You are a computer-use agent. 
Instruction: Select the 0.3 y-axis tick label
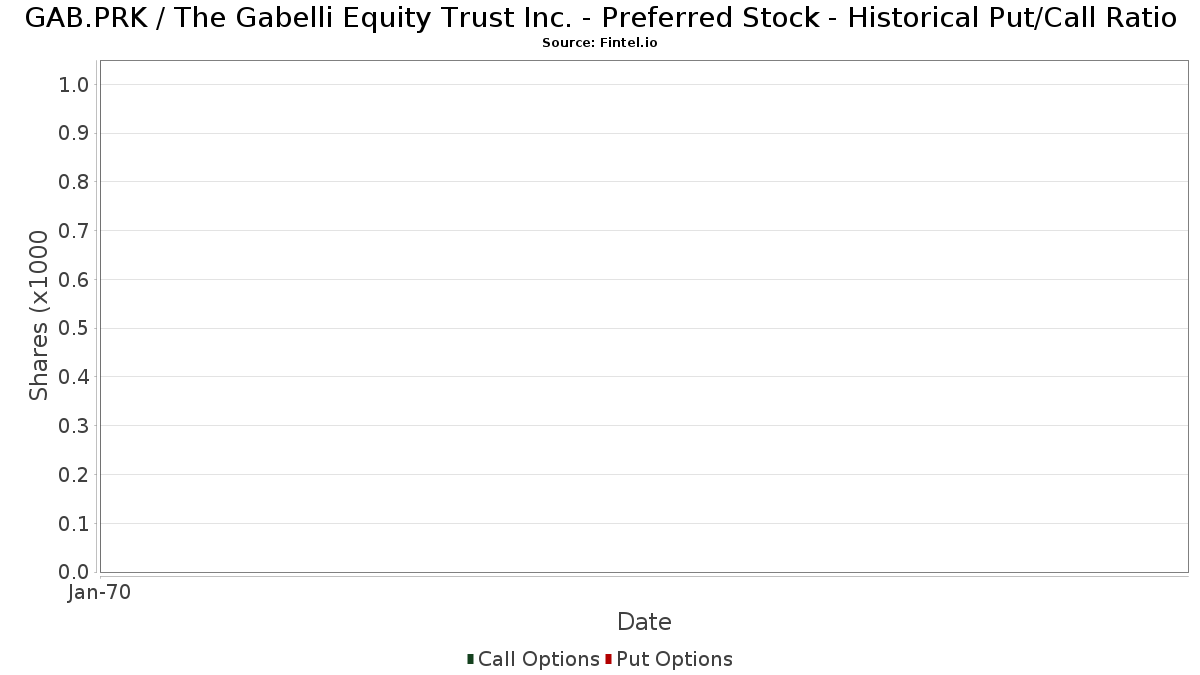(x=74, y=426)
